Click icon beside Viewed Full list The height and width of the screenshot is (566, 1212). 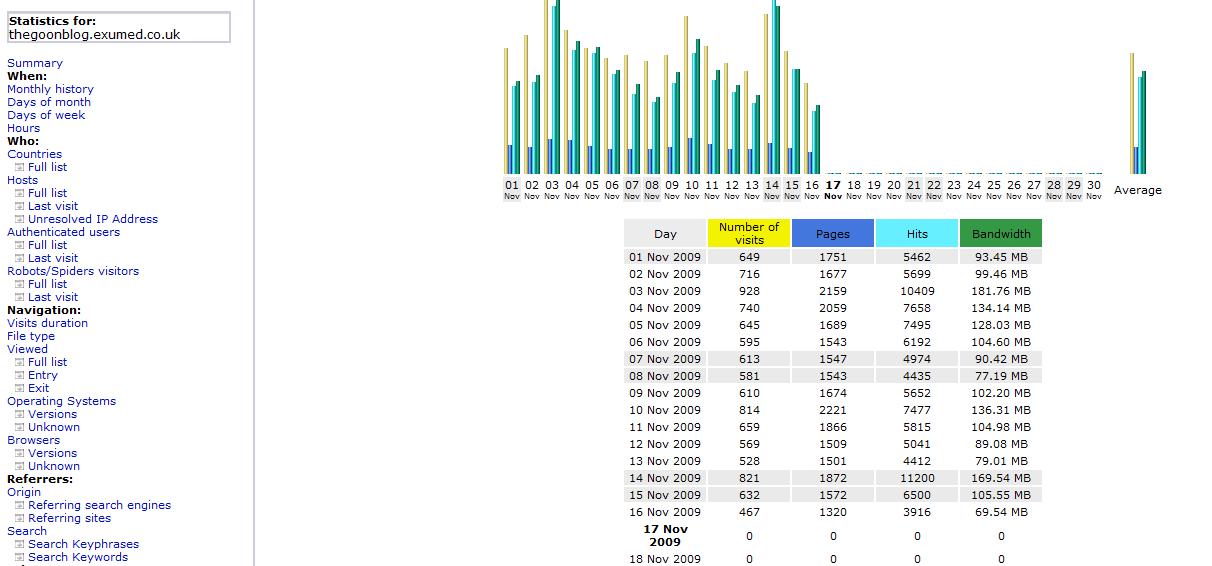click(19, 362)
